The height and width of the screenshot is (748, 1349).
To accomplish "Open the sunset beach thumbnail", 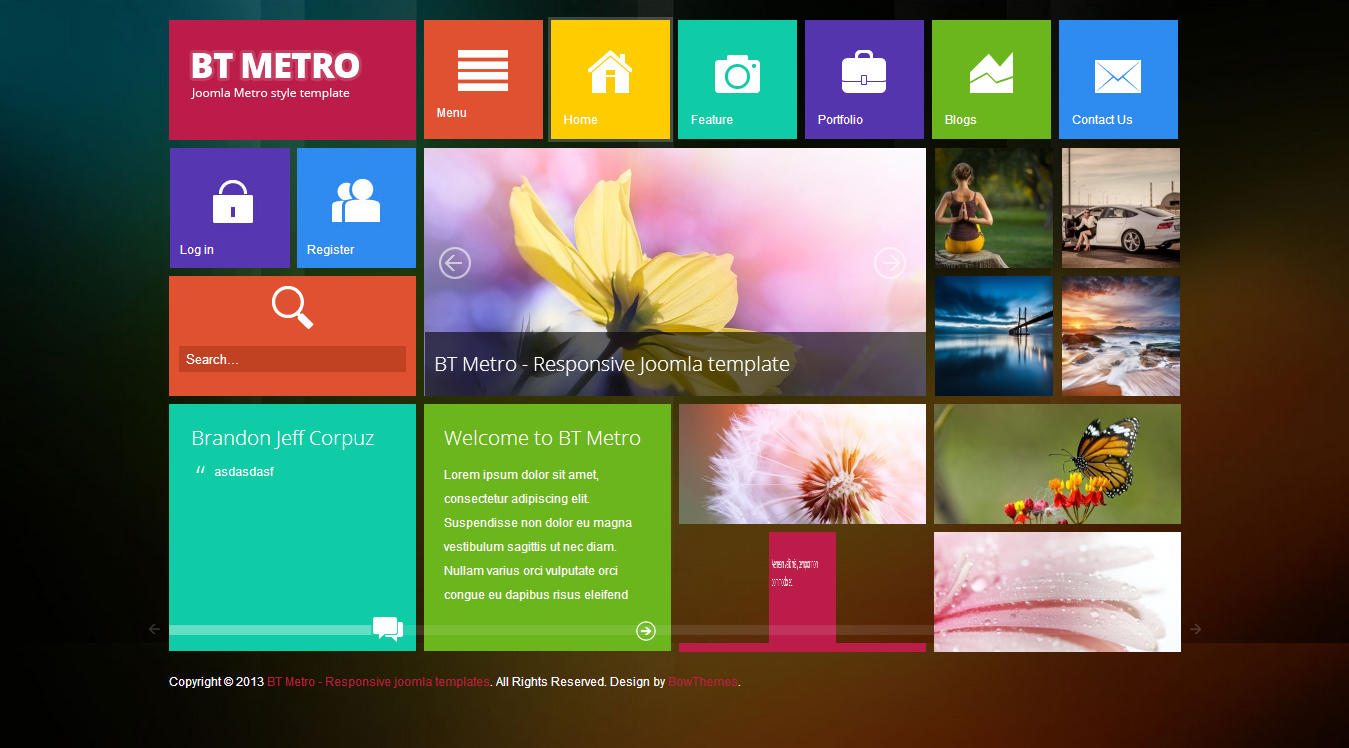I will (x=1121, y=336).
